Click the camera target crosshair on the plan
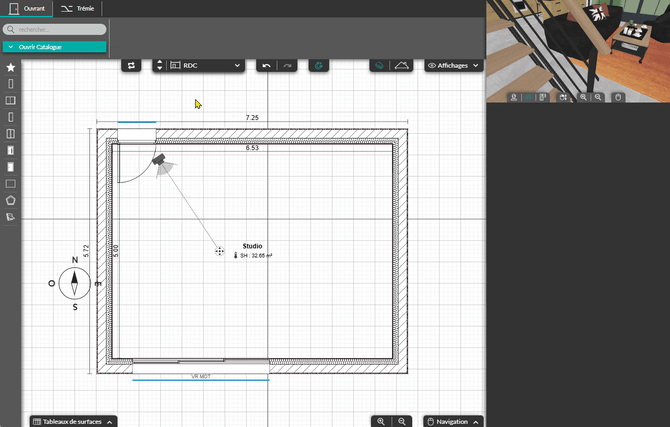 [220, 251]
